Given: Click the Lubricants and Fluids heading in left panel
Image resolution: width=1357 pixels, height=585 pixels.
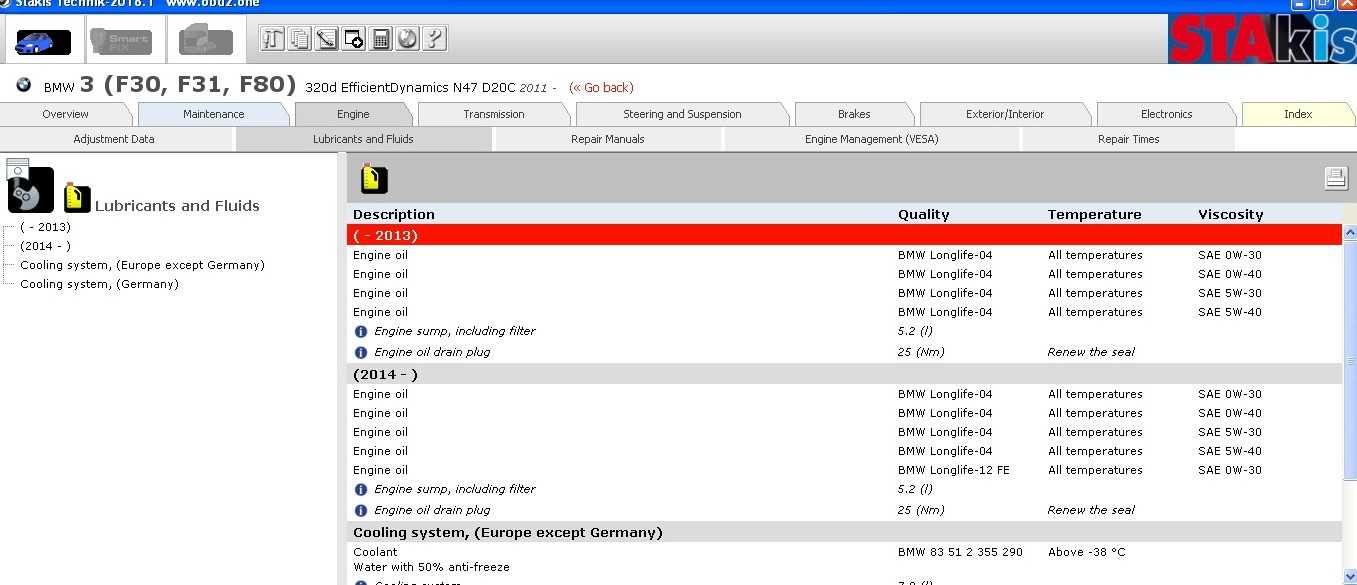Looking at the screenshot, I should pyautogui.click(x=177, y=206).
